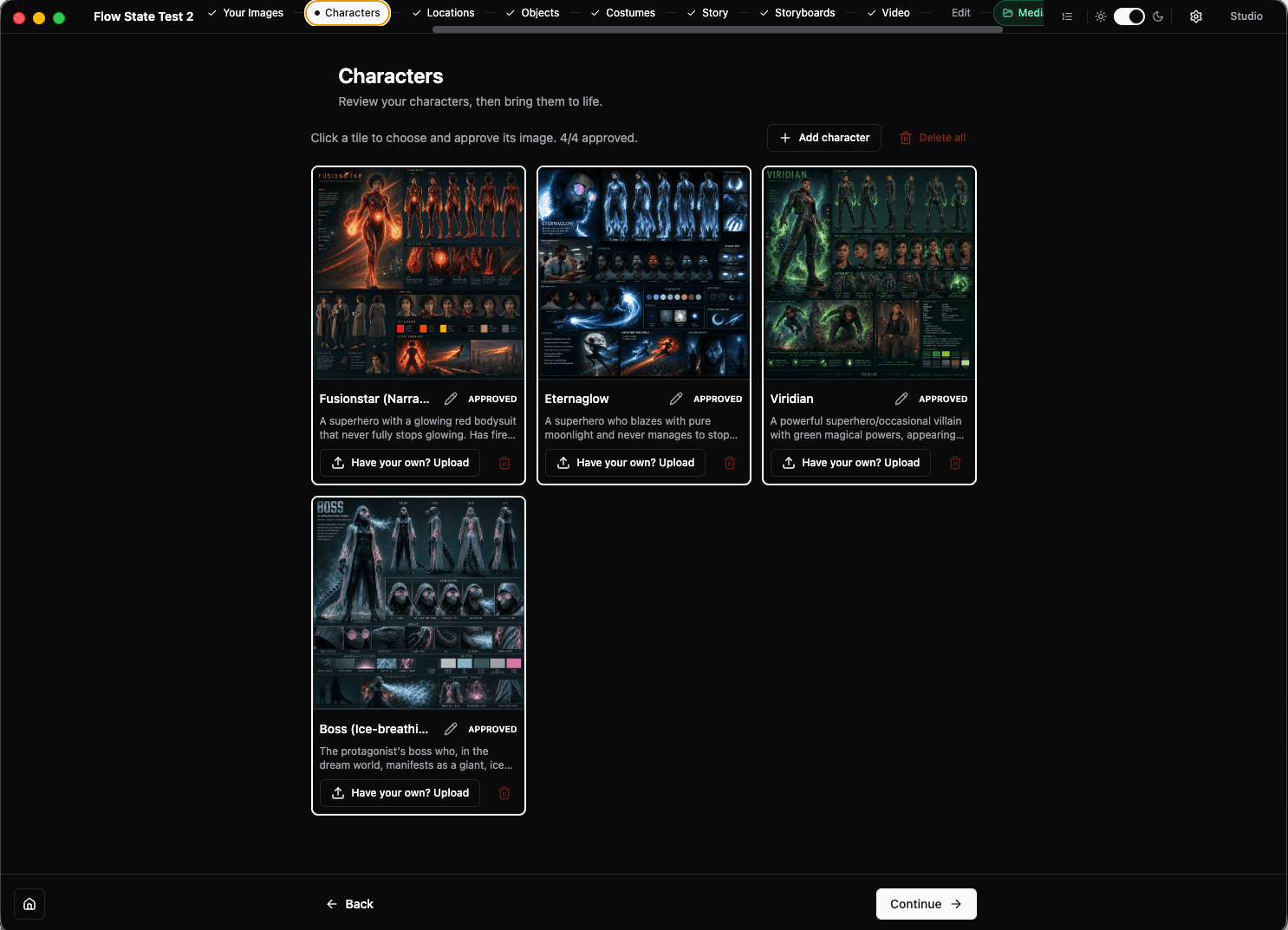Upload own image for Viridian
1288x930 pixels.
850,463
